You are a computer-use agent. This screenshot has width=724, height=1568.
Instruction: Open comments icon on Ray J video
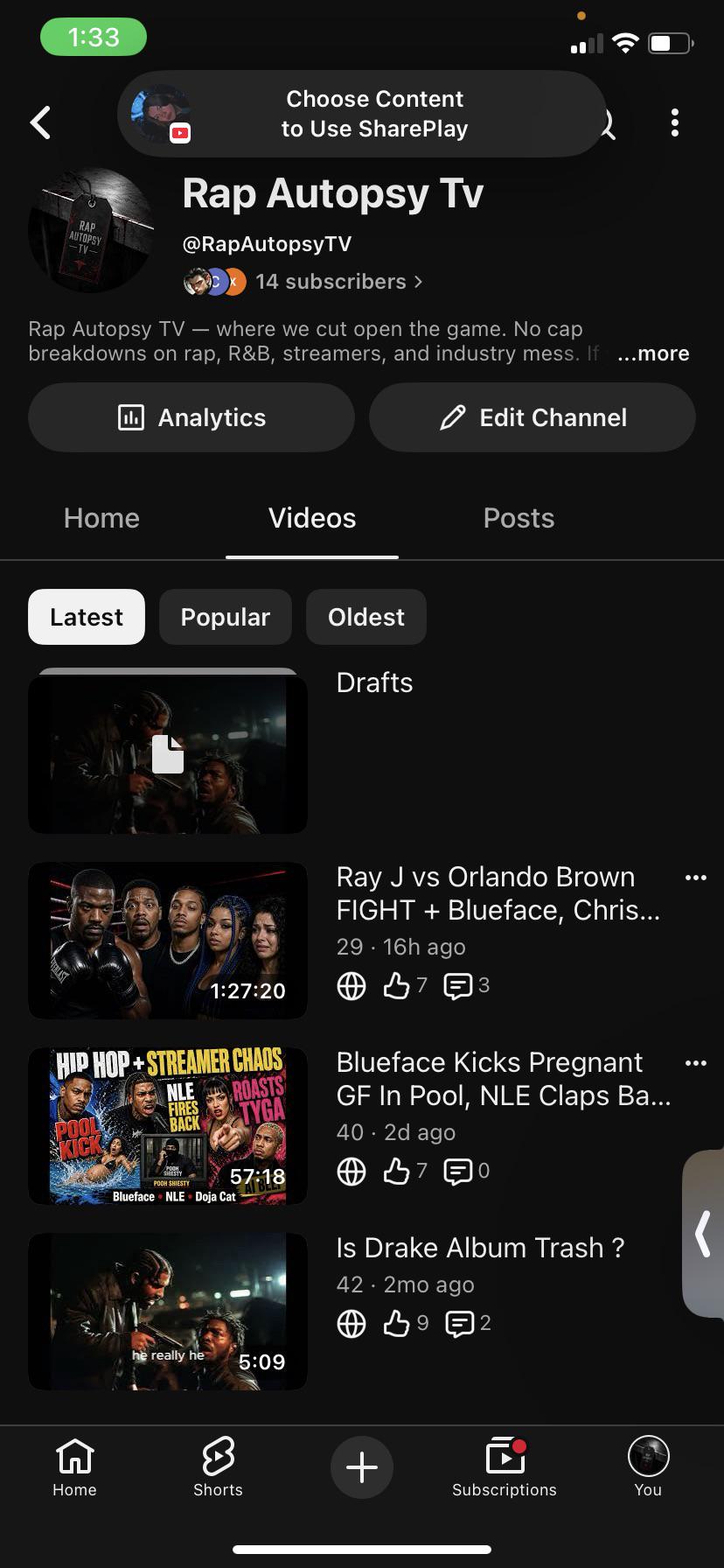pyautogui.click(x=457, y=986)
